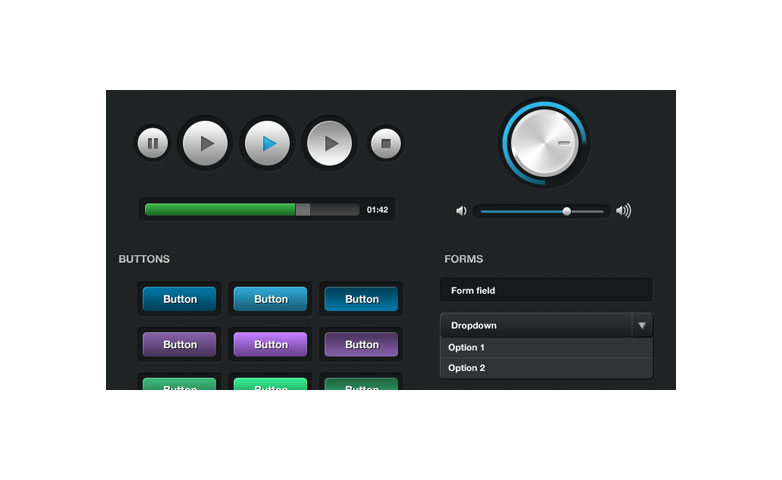Viewport: 782px width, 480px height.
Task: Click the light blue middle Button
Action: point(270,299)
